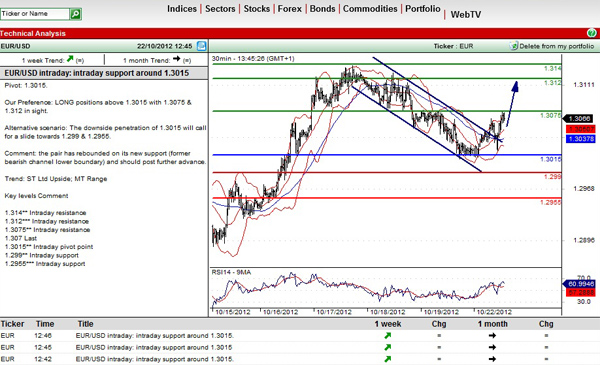Open the WebTV menu
Viewport: 600px width, 365px height.
(466, 15)
